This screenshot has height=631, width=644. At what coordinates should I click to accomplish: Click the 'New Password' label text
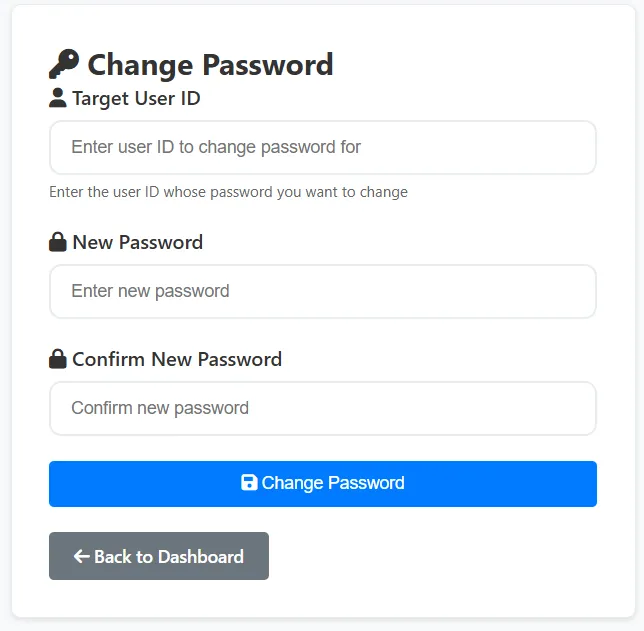coord(138,242)
